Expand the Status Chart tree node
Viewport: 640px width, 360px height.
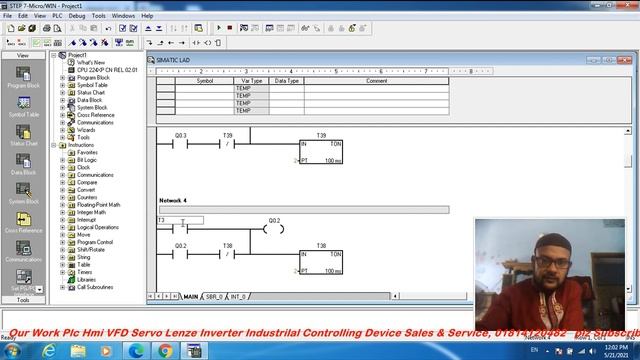[62, 93]
